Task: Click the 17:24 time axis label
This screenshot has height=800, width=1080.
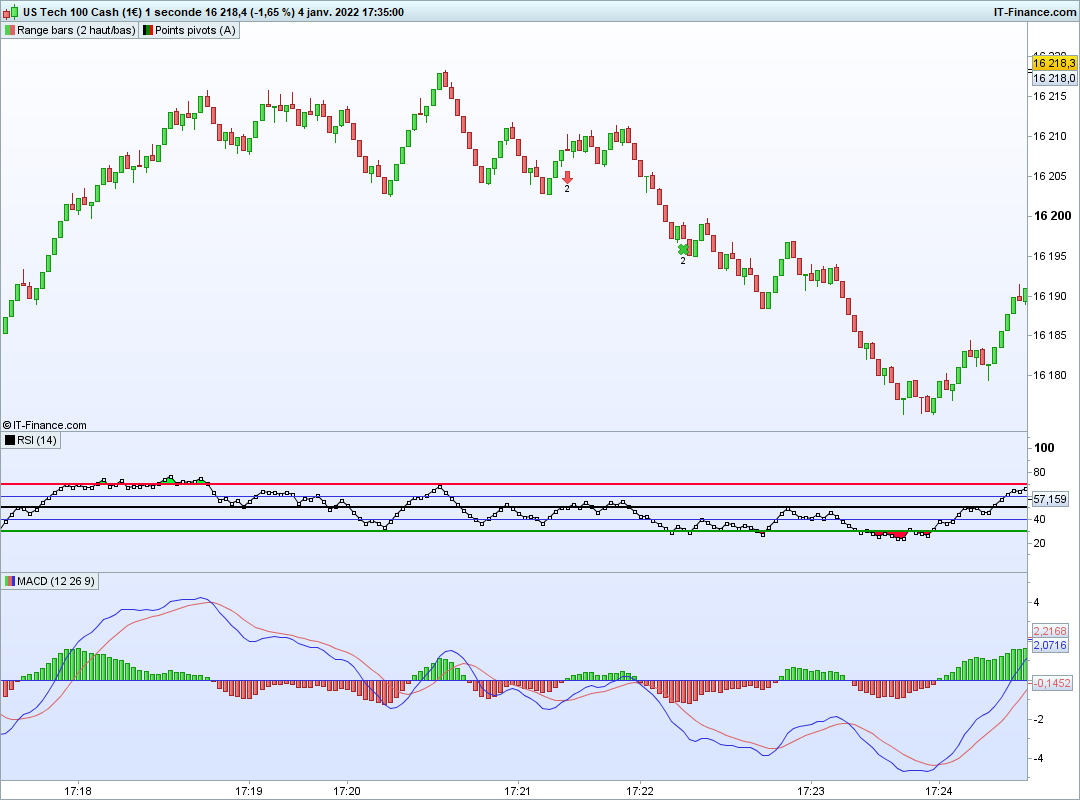Action: coord(939,791)
